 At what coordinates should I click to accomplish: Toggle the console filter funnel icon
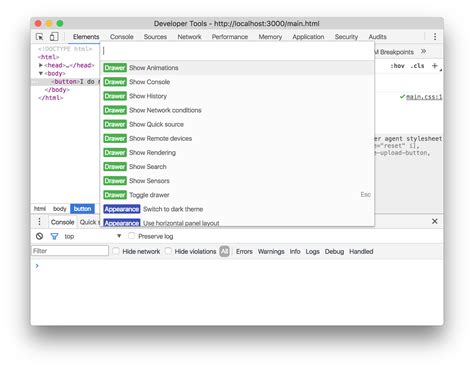coord(54,236)
